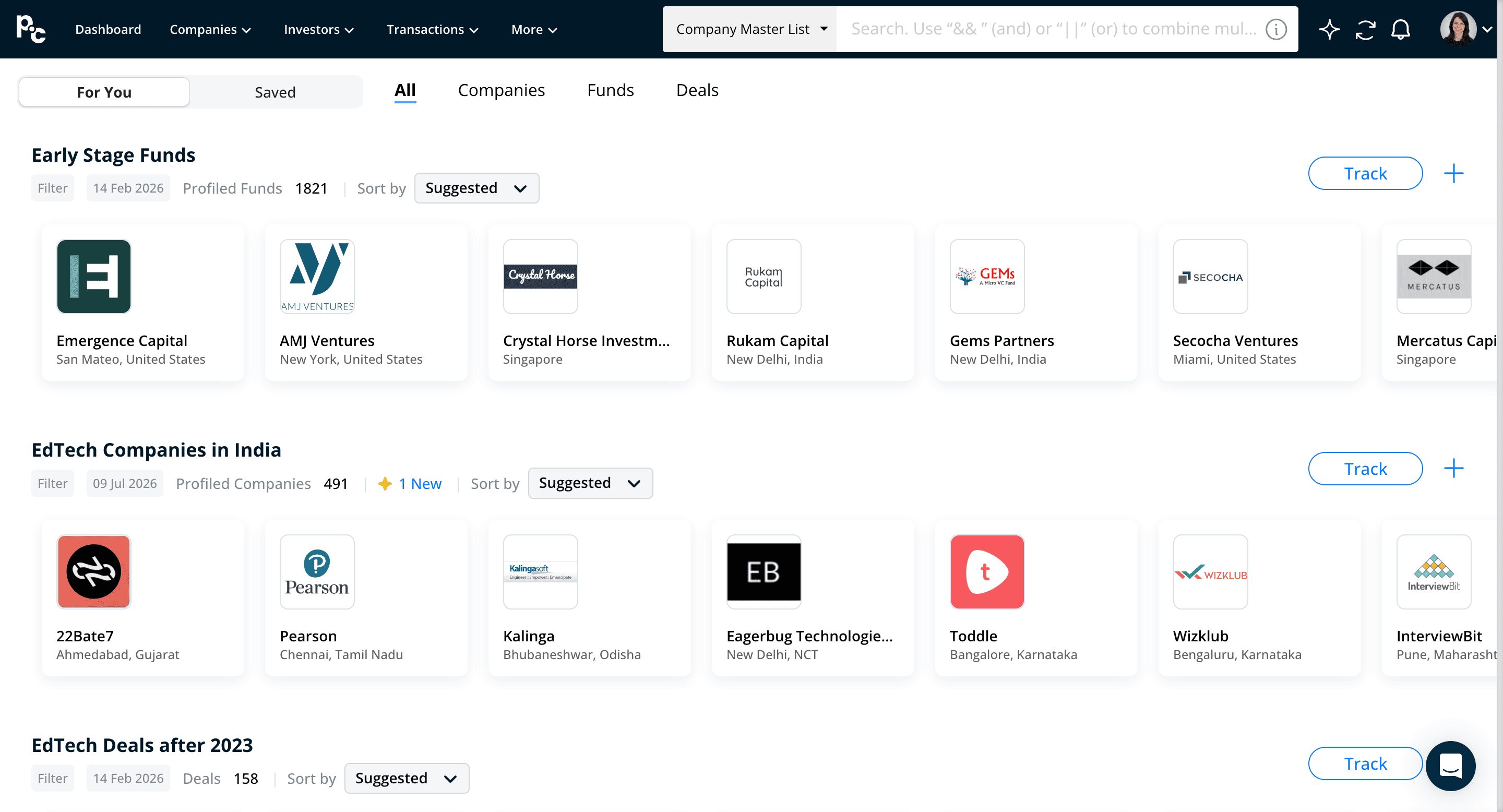1503x812 pixels.
Task: Click the search input field
Action: coord(1054,29)
